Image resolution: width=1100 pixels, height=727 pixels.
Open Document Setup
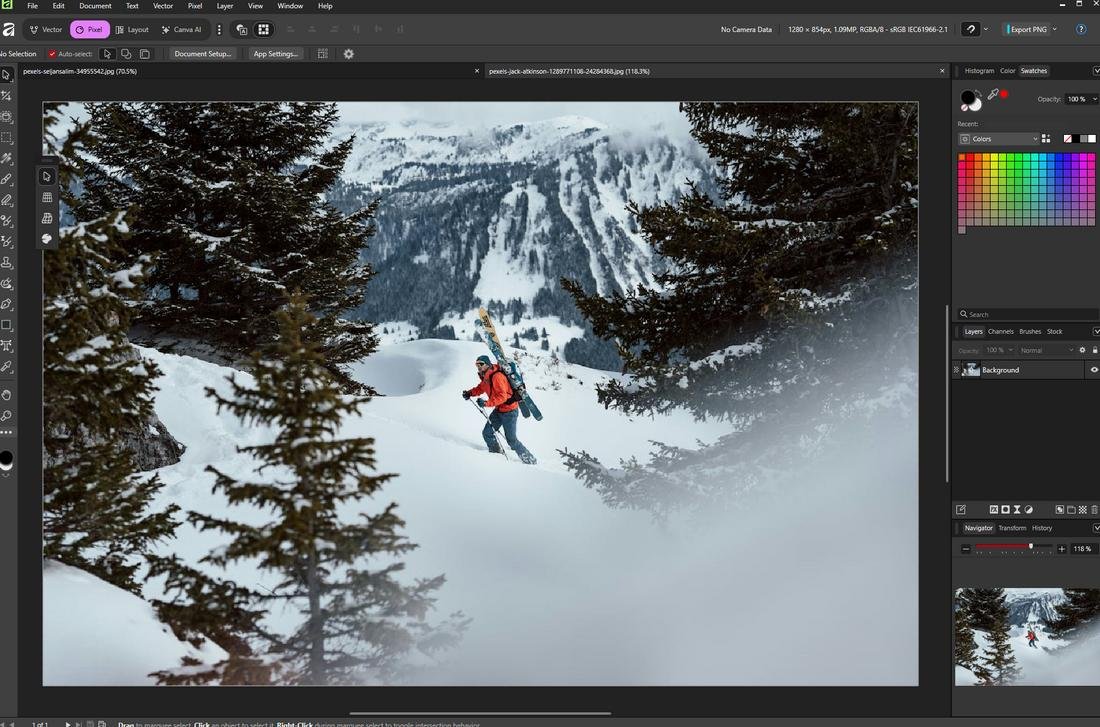point(201,54)
